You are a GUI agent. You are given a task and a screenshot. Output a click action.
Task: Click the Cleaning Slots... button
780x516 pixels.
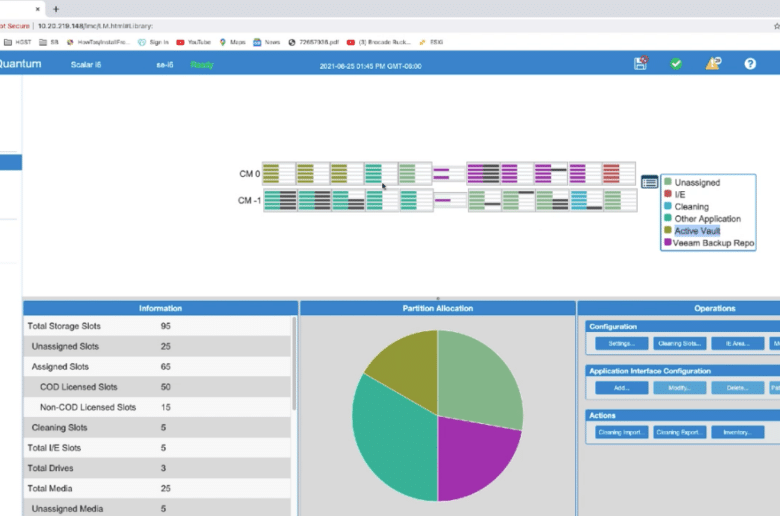tap(679, 343)
